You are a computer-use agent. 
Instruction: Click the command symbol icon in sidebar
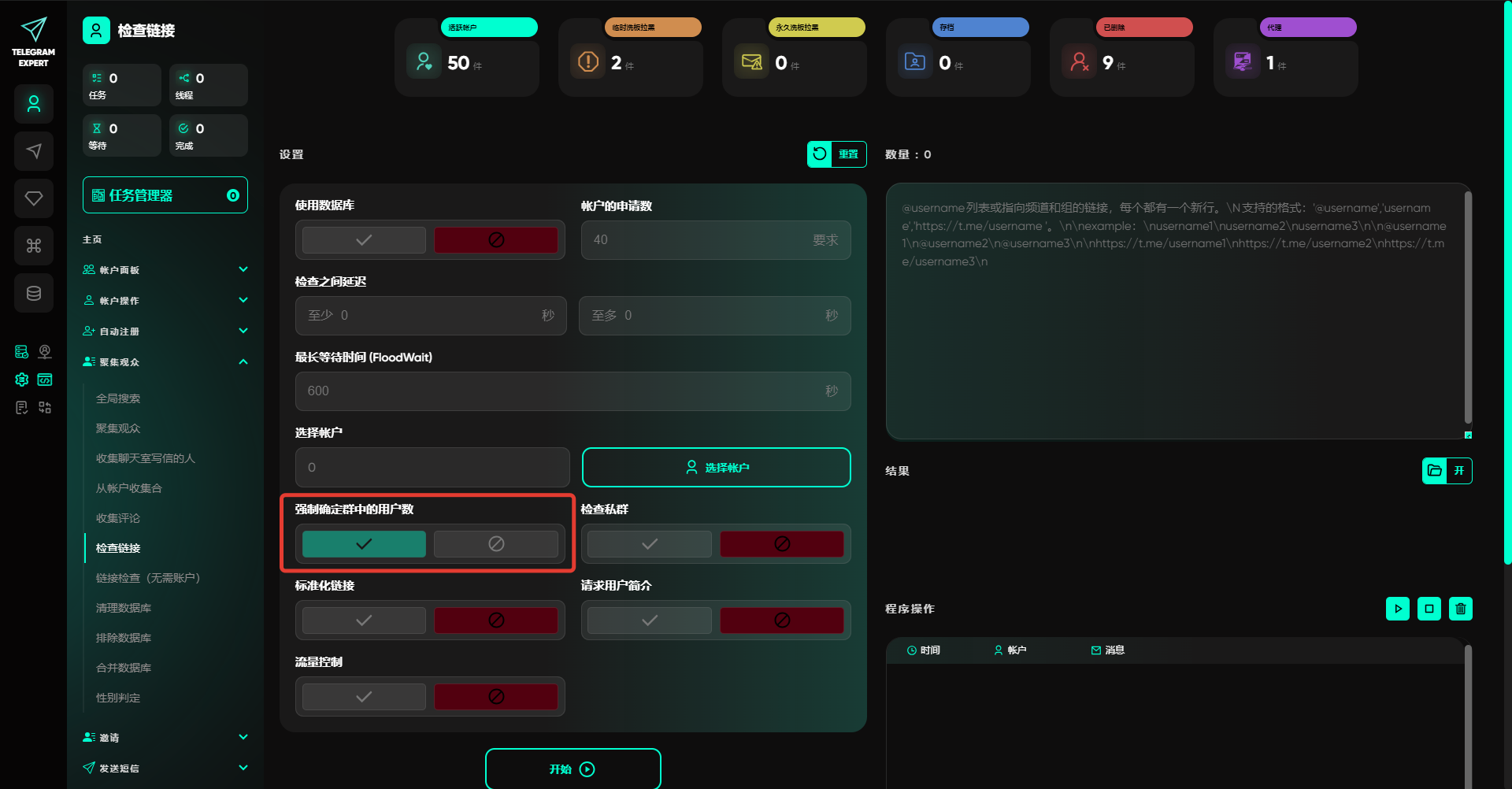(x=34, y=246)
